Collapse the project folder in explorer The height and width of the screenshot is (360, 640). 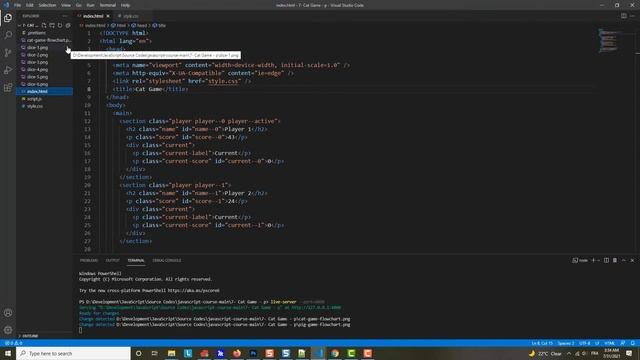click(29, 25)
